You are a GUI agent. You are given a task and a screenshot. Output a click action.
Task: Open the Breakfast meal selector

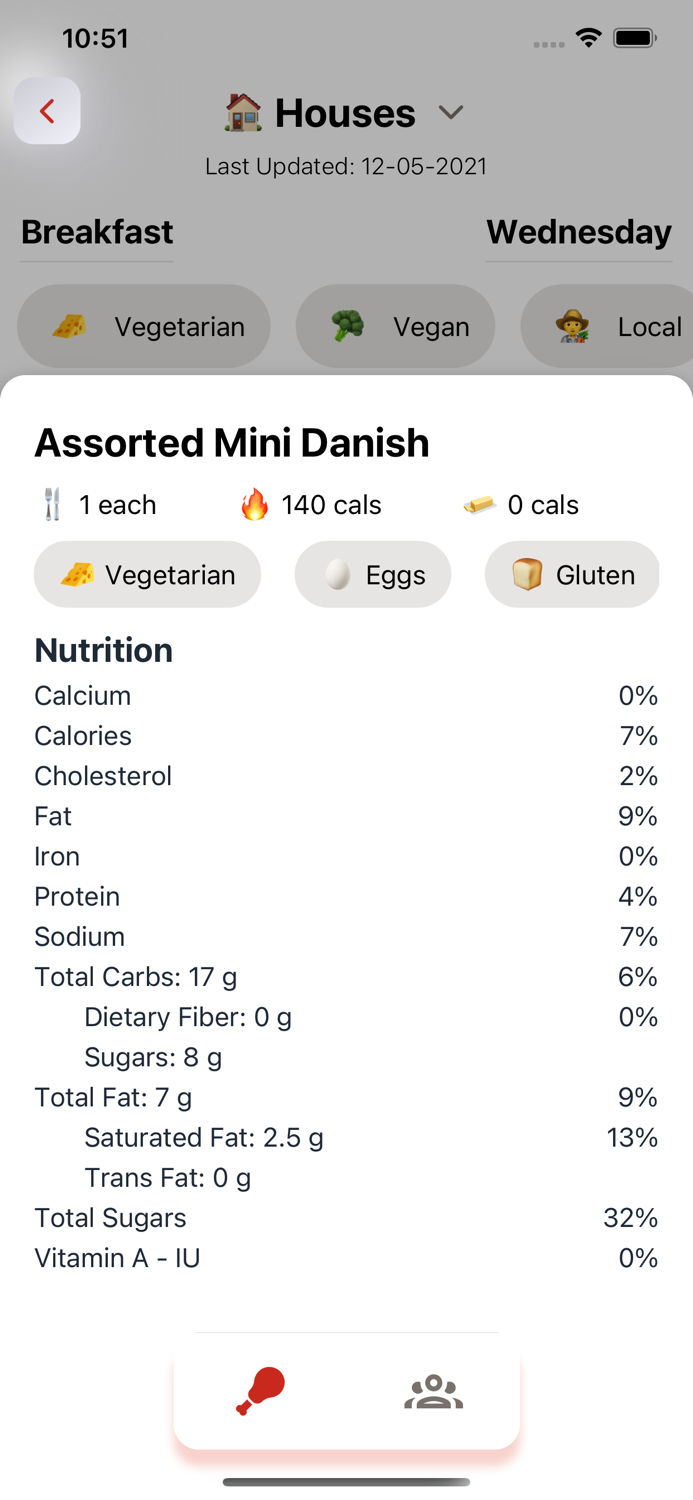coord(97,232)
